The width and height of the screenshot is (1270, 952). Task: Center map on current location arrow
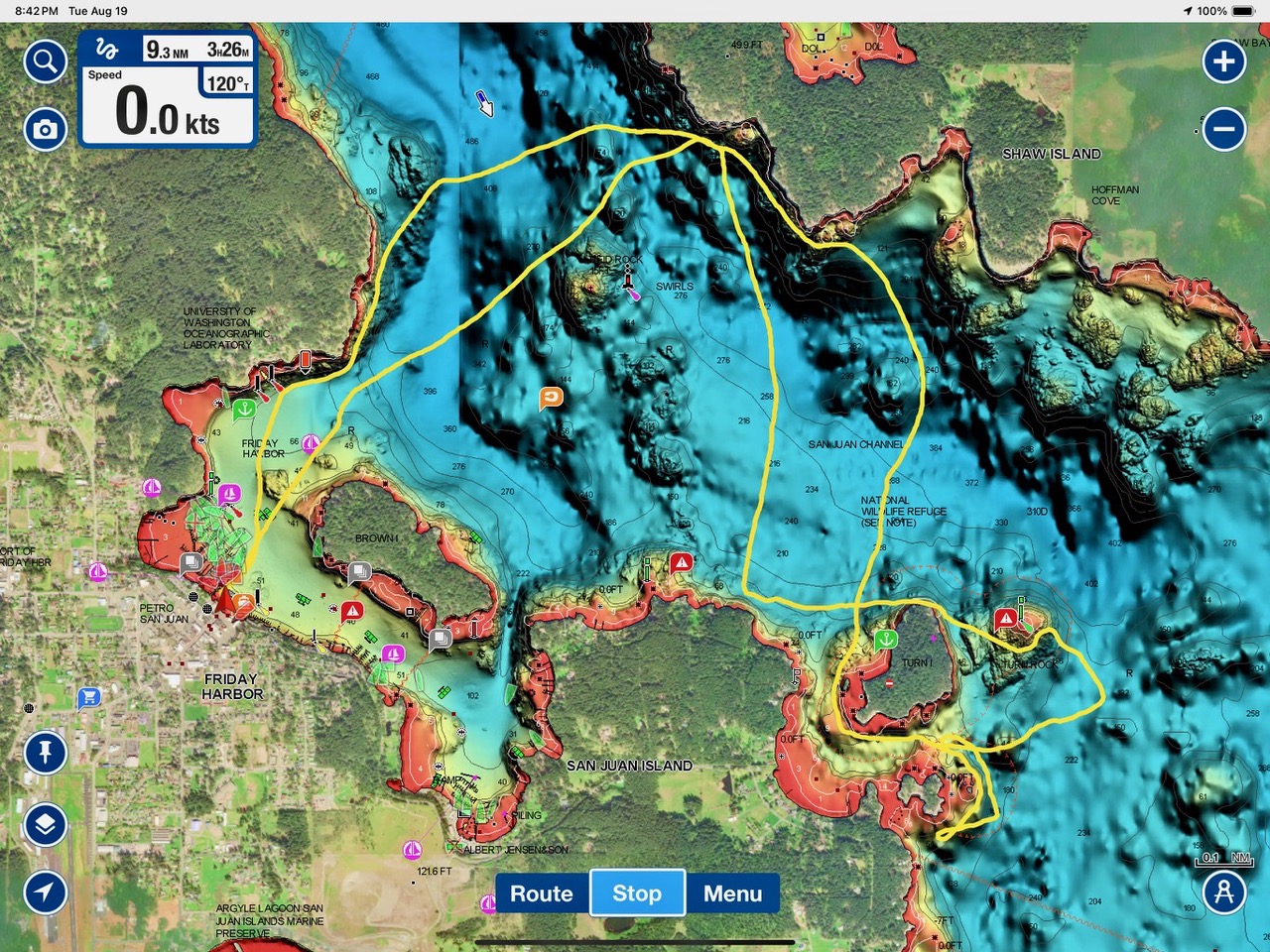(x=45, y=892)
